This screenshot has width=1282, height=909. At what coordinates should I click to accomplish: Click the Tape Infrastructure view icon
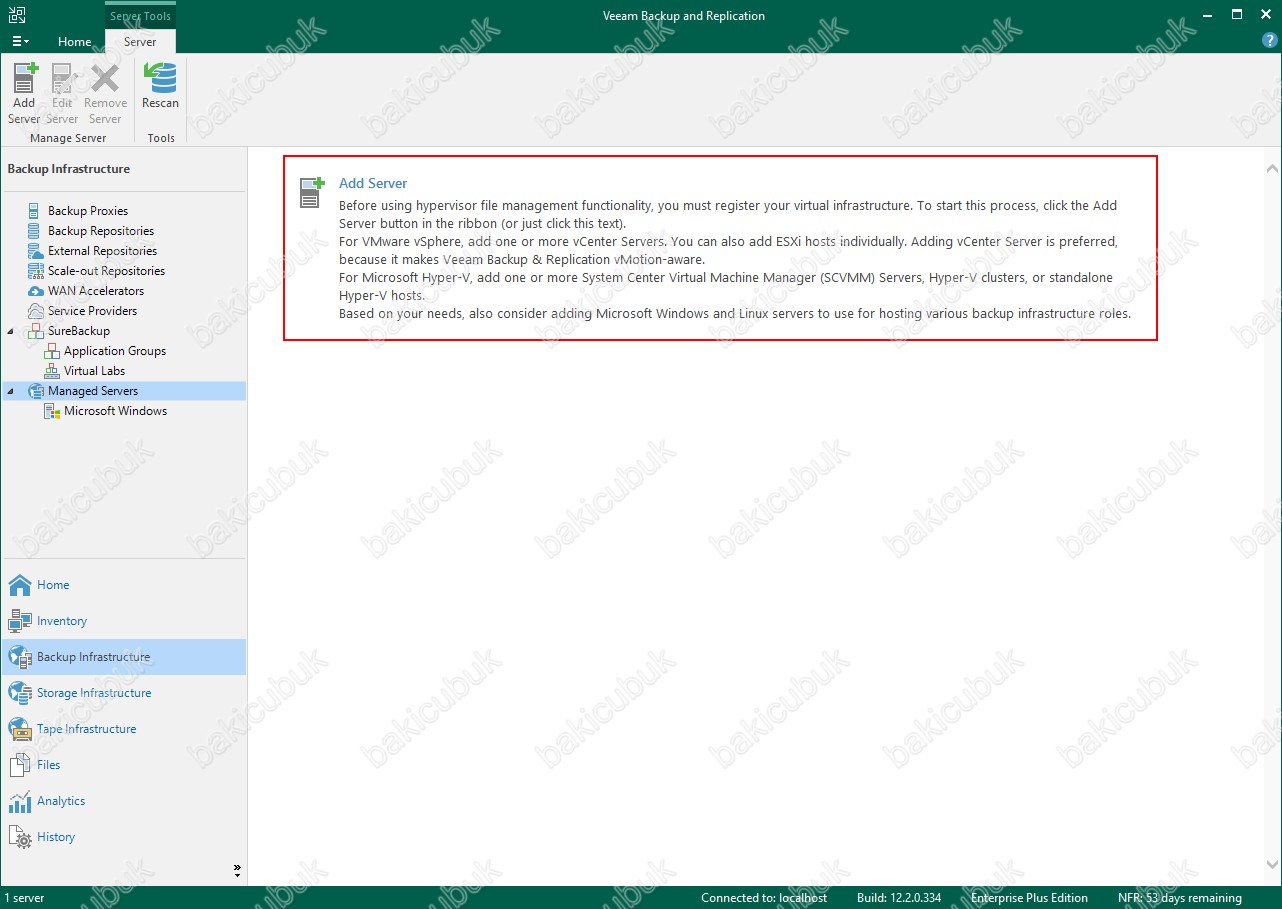(x=20, y=729)
